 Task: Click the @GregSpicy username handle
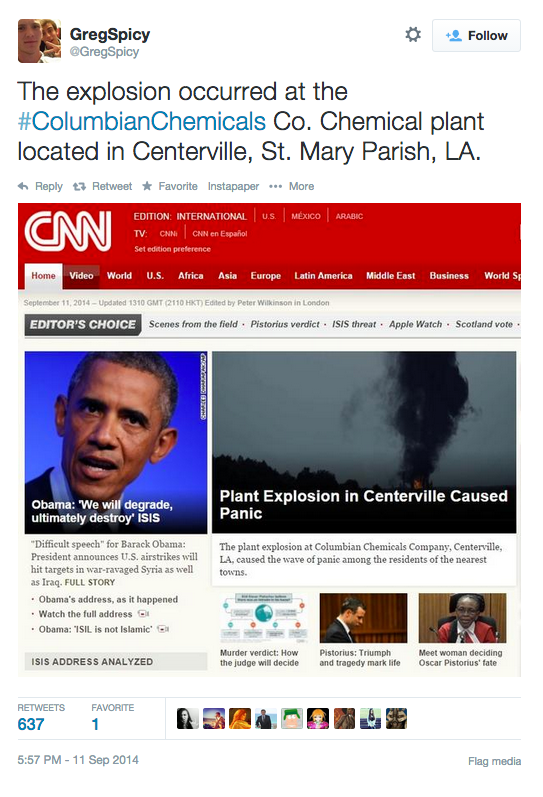click(x=104, y=52)
